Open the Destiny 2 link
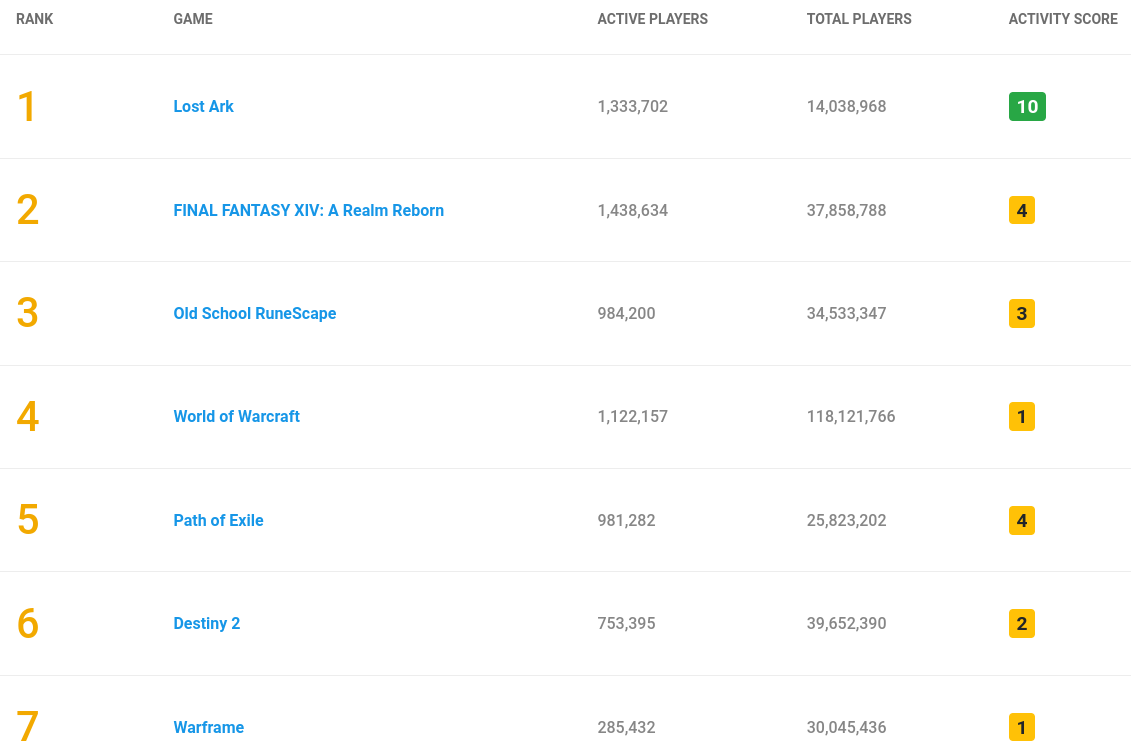Screen dimensions: 1131x749 point(206,623)
